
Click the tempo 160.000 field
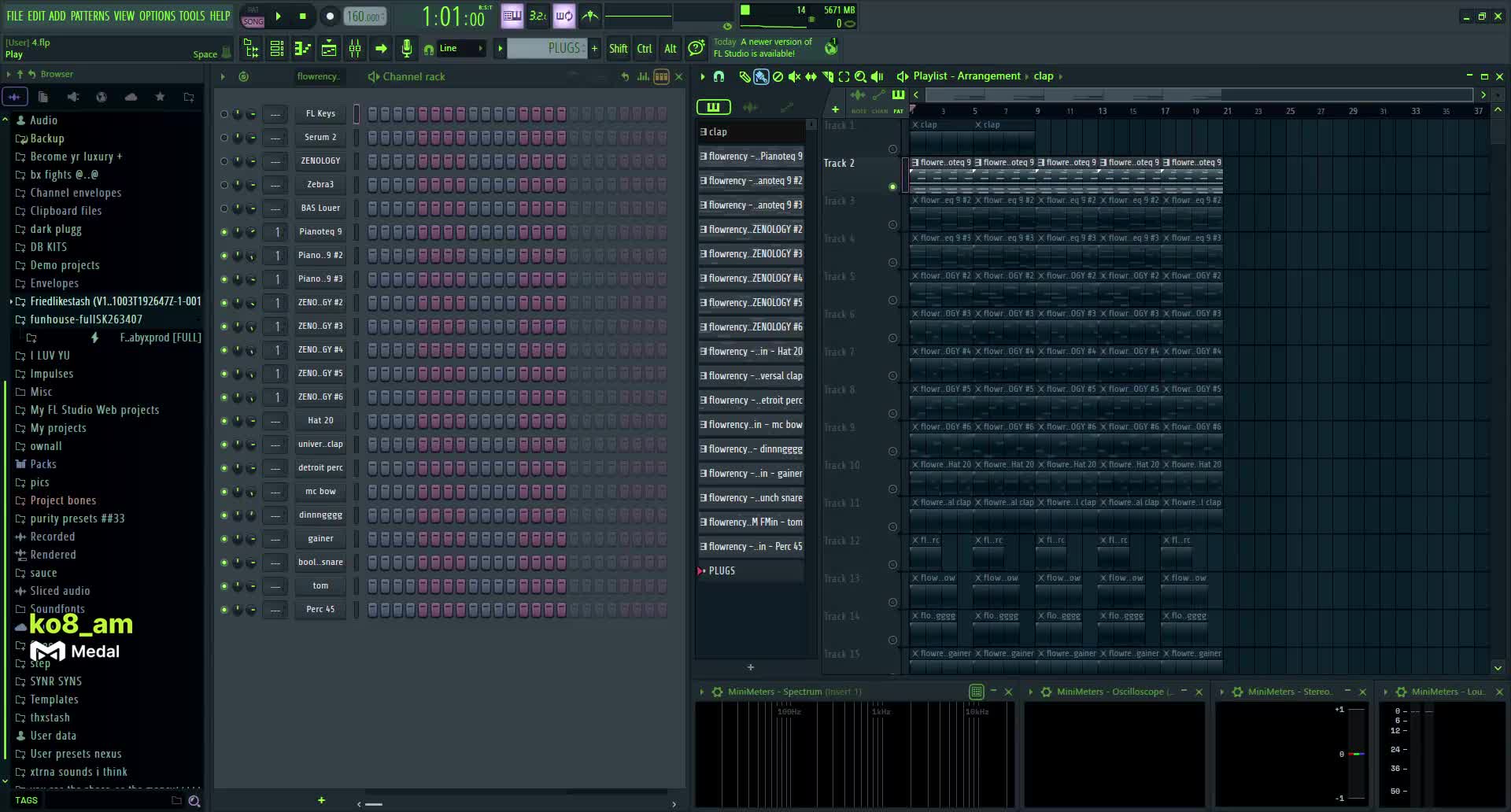(366, 16)
